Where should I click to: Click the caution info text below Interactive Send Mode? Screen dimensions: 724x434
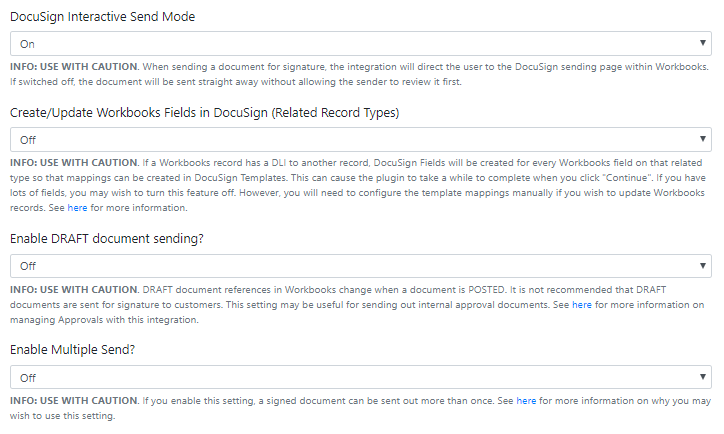coord(359,74)
